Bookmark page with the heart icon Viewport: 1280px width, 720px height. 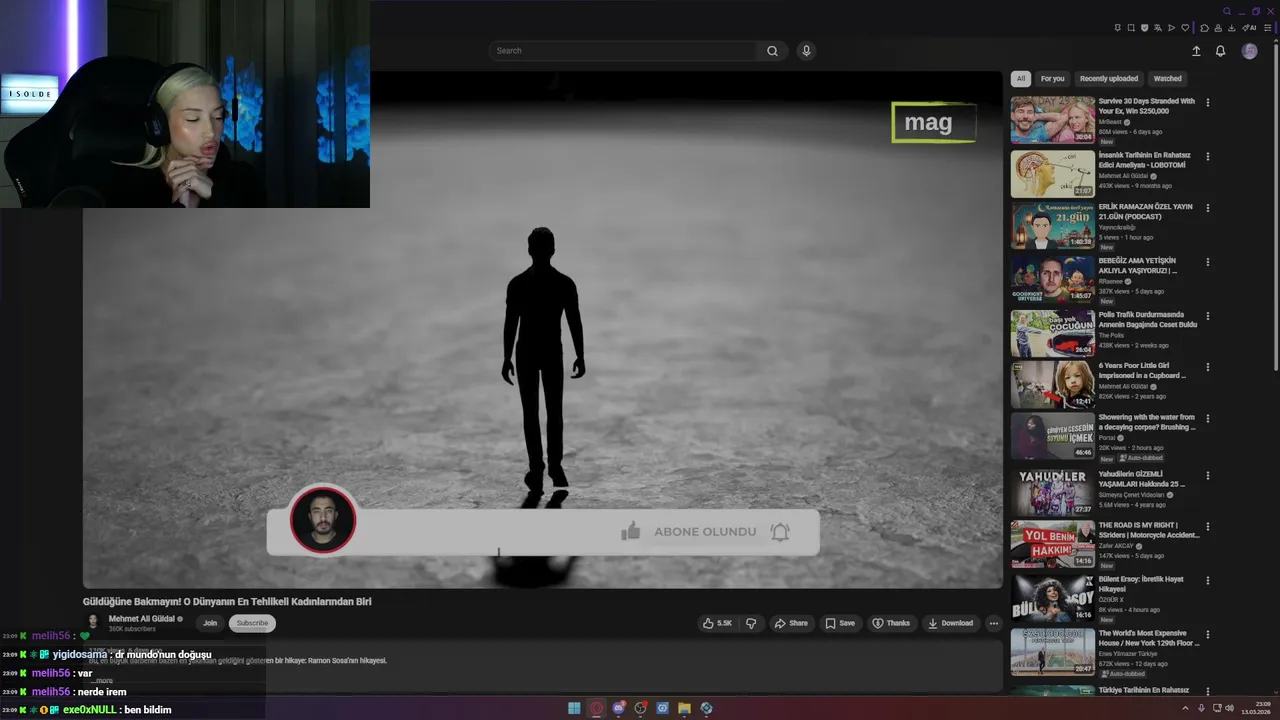coord(1185,28)
